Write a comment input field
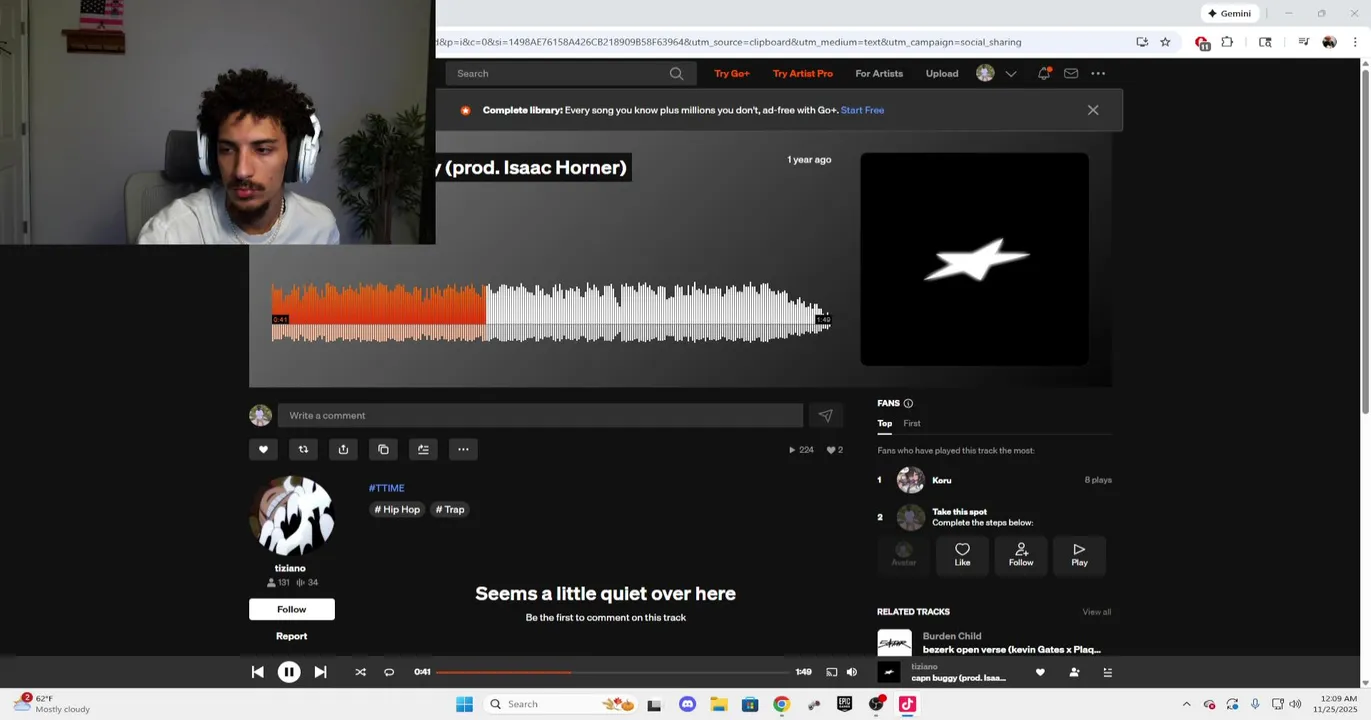Viewport: 1371px width, 720px height. (x=540, y=415)
